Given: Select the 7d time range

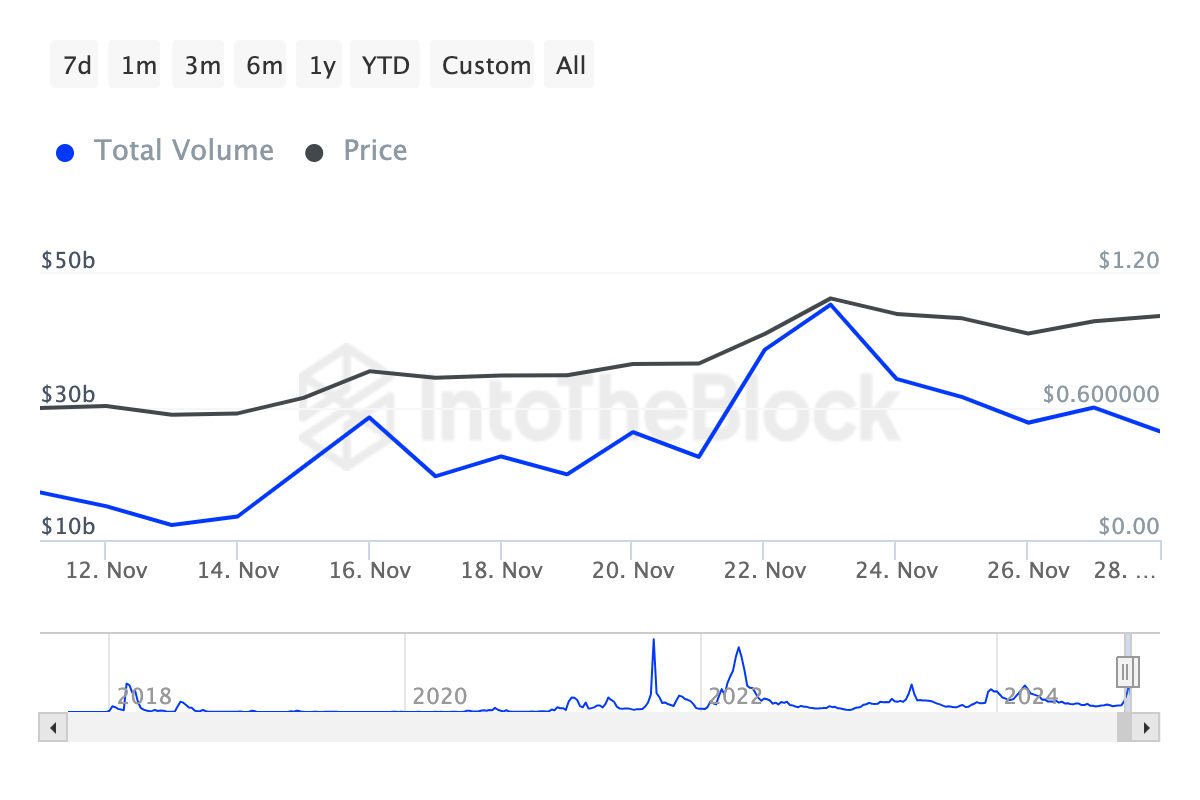Looking at the screenshot, I should coord(77,66).
